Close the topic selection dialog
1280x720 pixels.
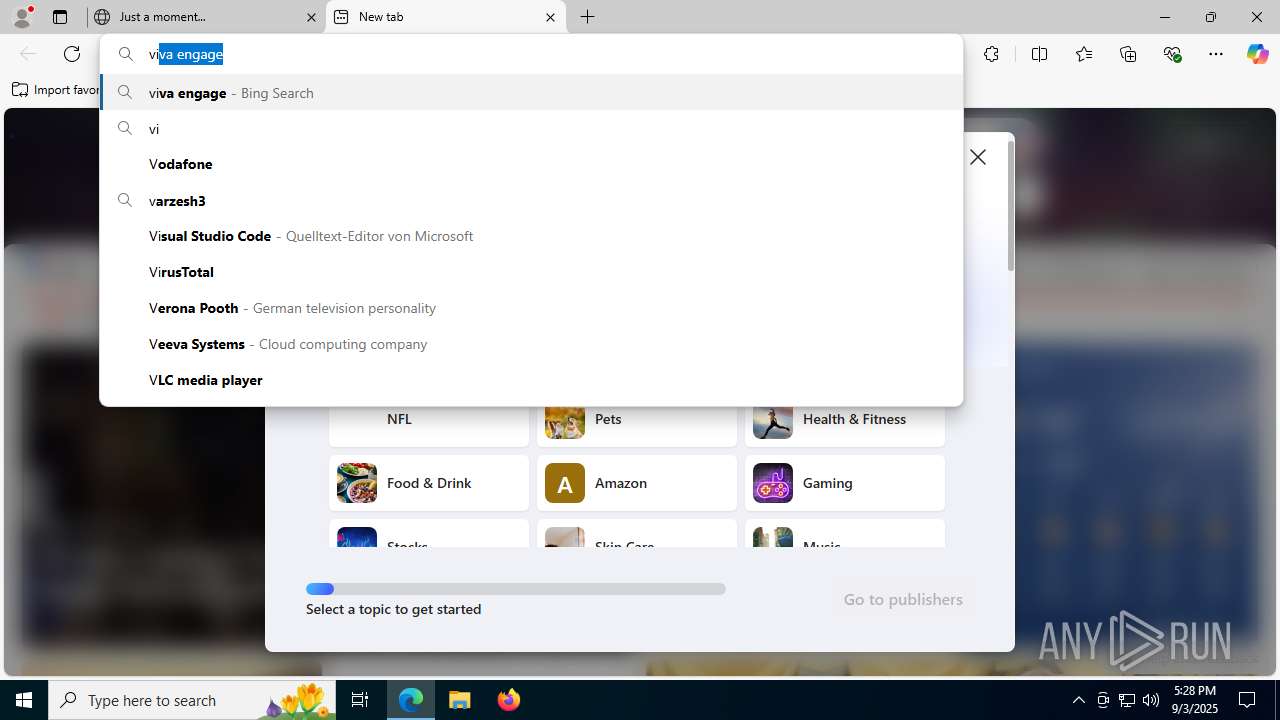(x=978, y=157)
